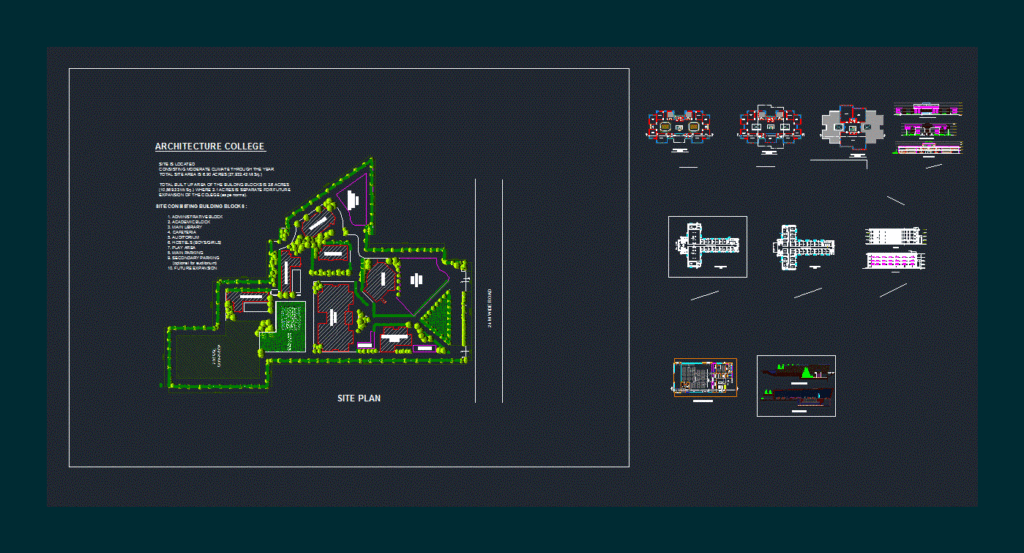1024x553 pixels.
Task: Select the white building elevation drawing
Action: (896, 236)
